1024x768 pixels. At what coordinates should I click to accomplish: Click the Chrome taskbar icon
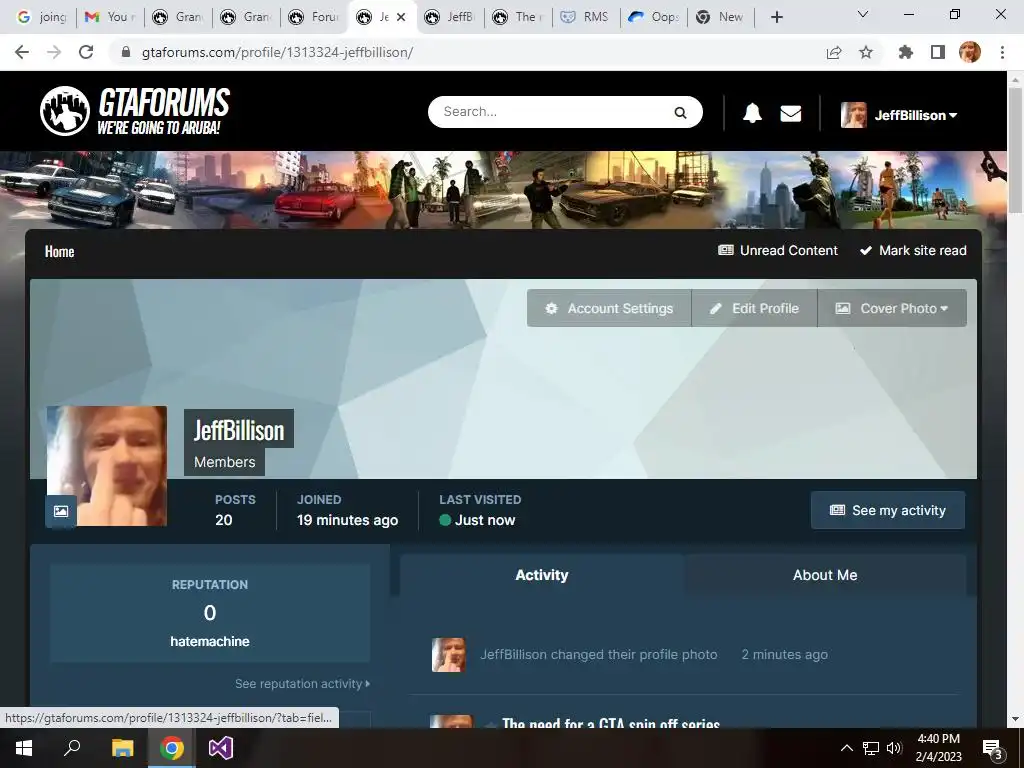[172, 748]
